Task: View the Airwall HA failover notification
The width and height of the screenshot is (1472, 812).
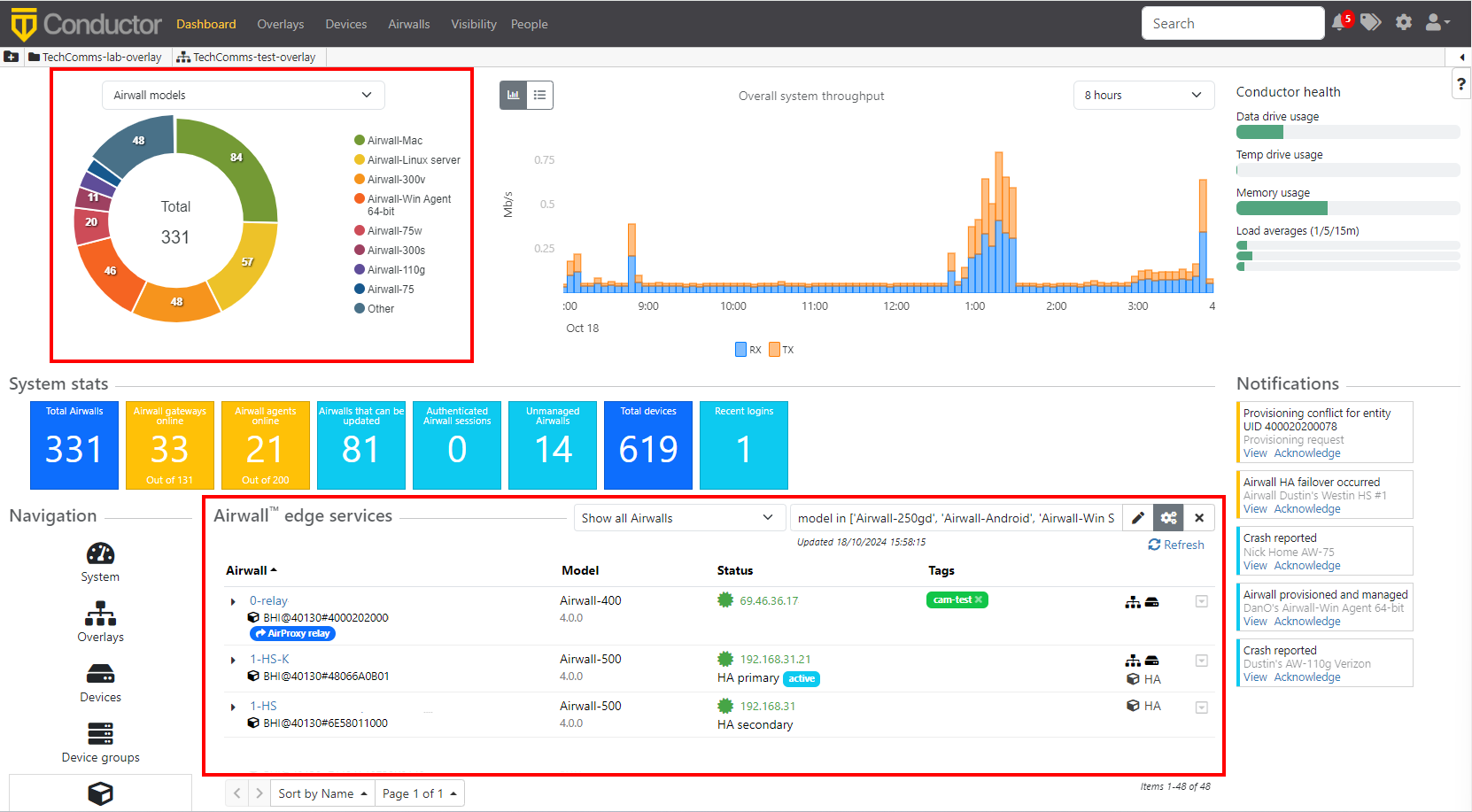Action: point(1255,508)
